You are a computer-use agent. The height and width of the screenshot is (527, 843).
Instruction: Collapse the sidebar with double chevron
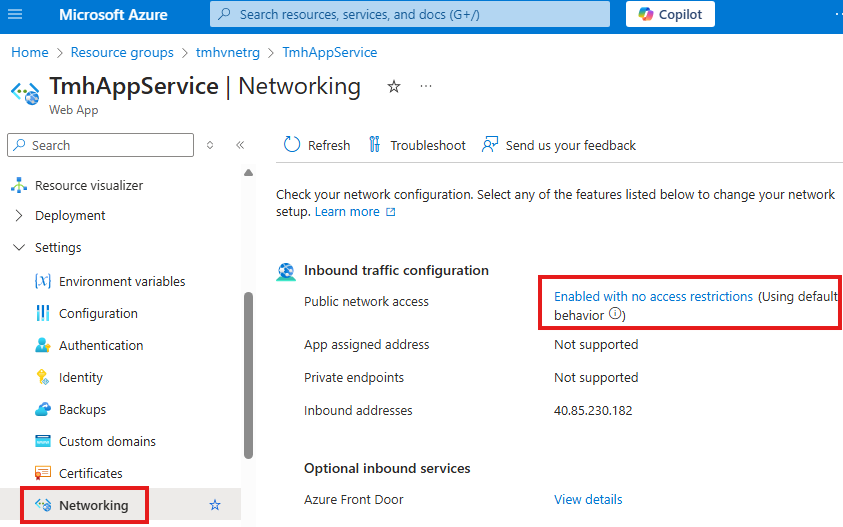pos(240,145)
